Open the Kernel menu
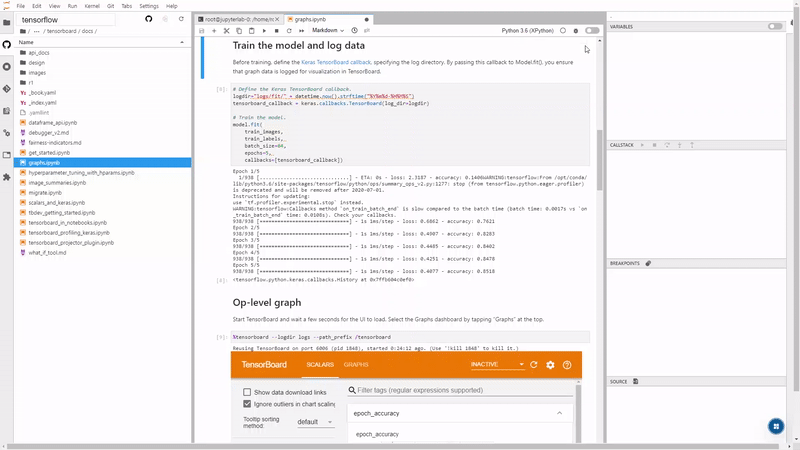 pyautogui.click(x=92, y=6)
